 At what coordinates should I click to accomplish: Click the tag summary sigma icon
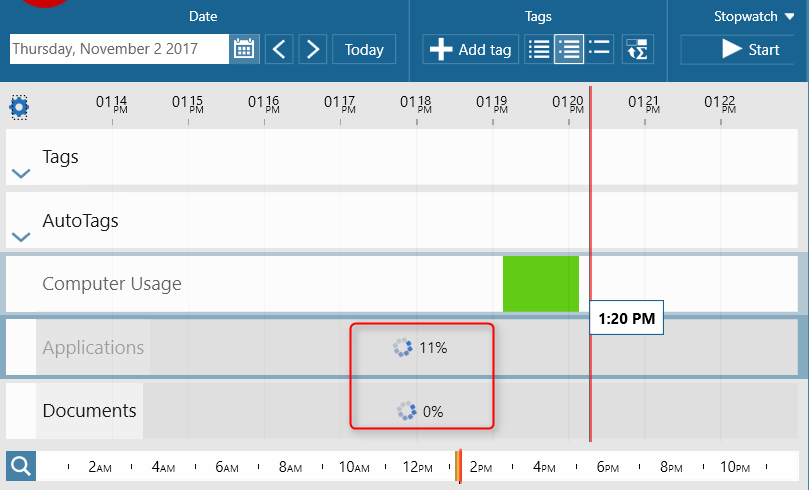(637, 49)
